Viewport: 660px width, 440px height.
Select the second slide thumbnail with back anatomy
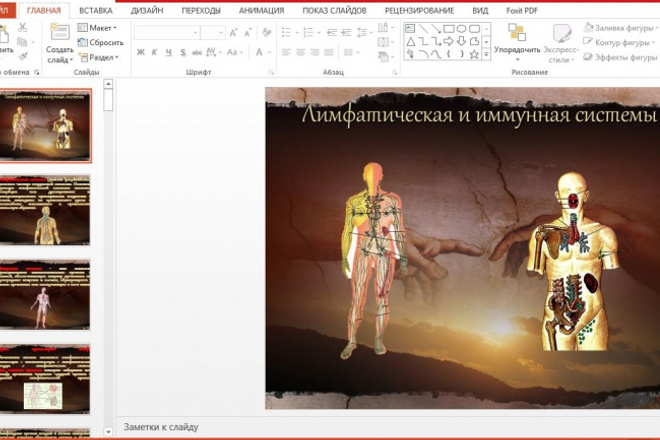45,210
